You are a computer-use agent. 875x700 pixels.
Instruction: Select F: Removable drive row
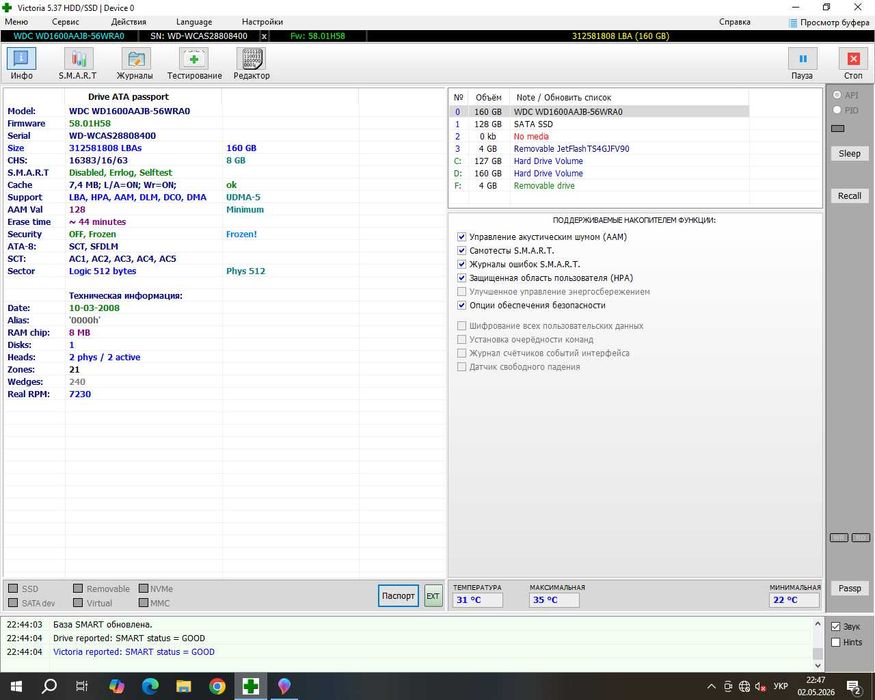pos(599,185)
